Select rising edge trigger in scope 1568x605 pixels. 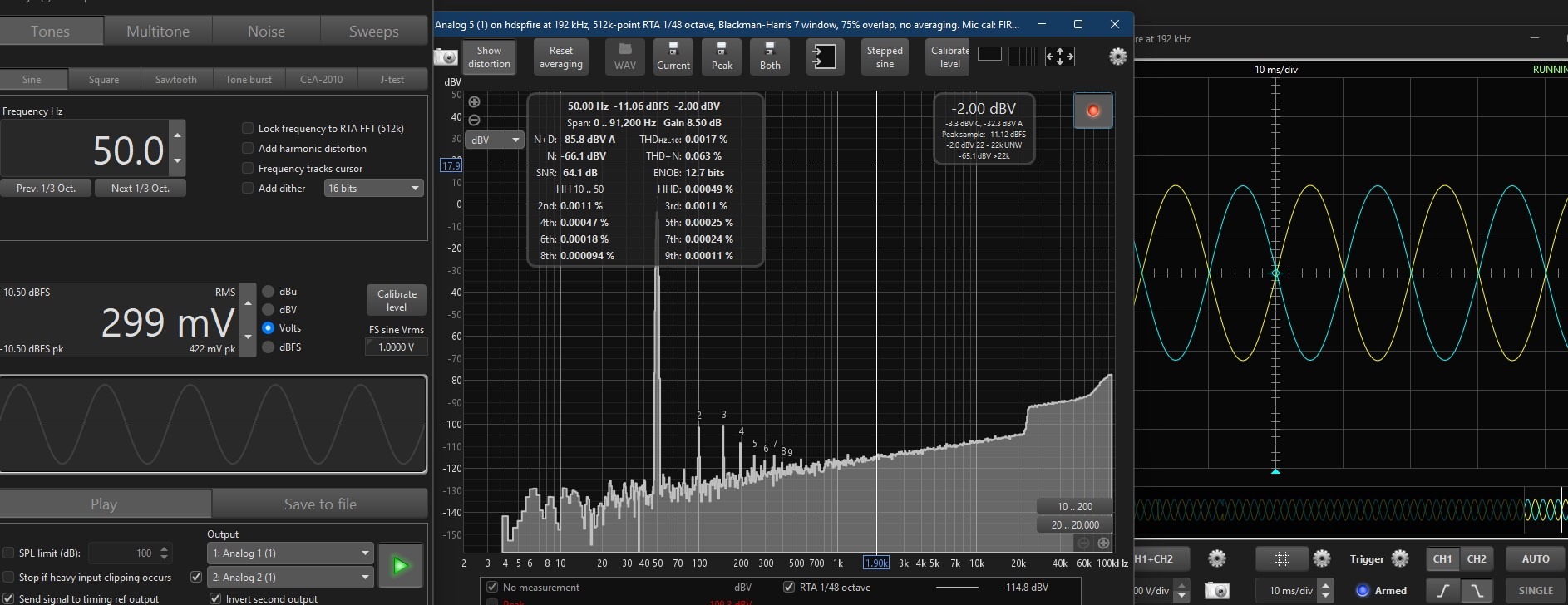(x=1444, y=590)
